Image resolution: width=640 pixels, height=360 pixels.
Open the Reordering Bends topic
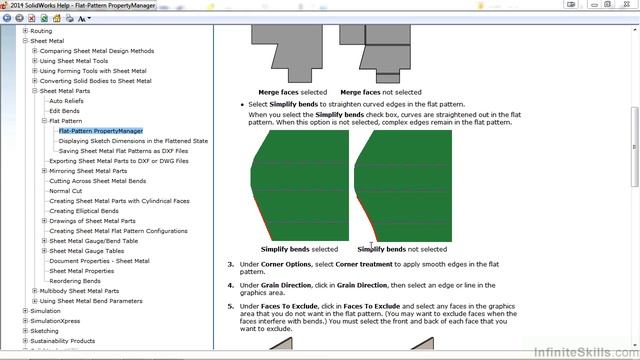[75, 281]
